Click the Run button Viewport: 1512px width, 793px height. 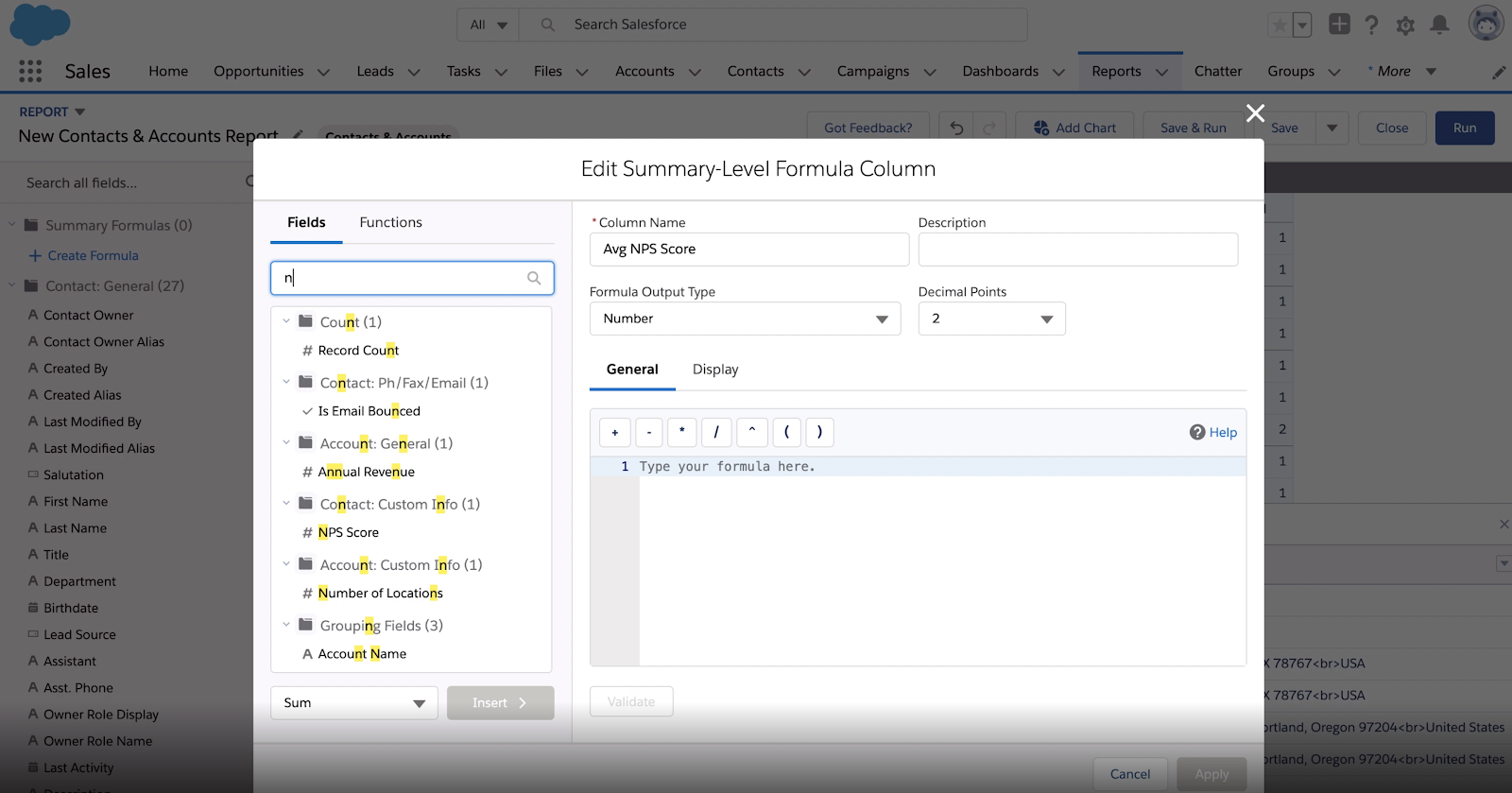pyautogui.click(x=1465, y=128)
